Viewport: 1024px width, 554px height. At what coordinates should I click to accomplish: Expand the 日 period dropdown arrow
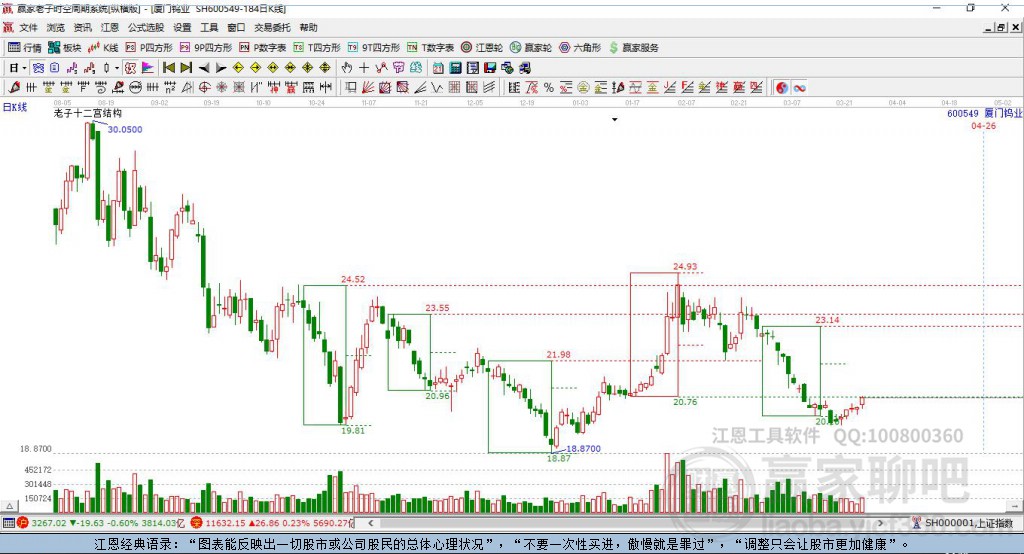tap(24, 68)
